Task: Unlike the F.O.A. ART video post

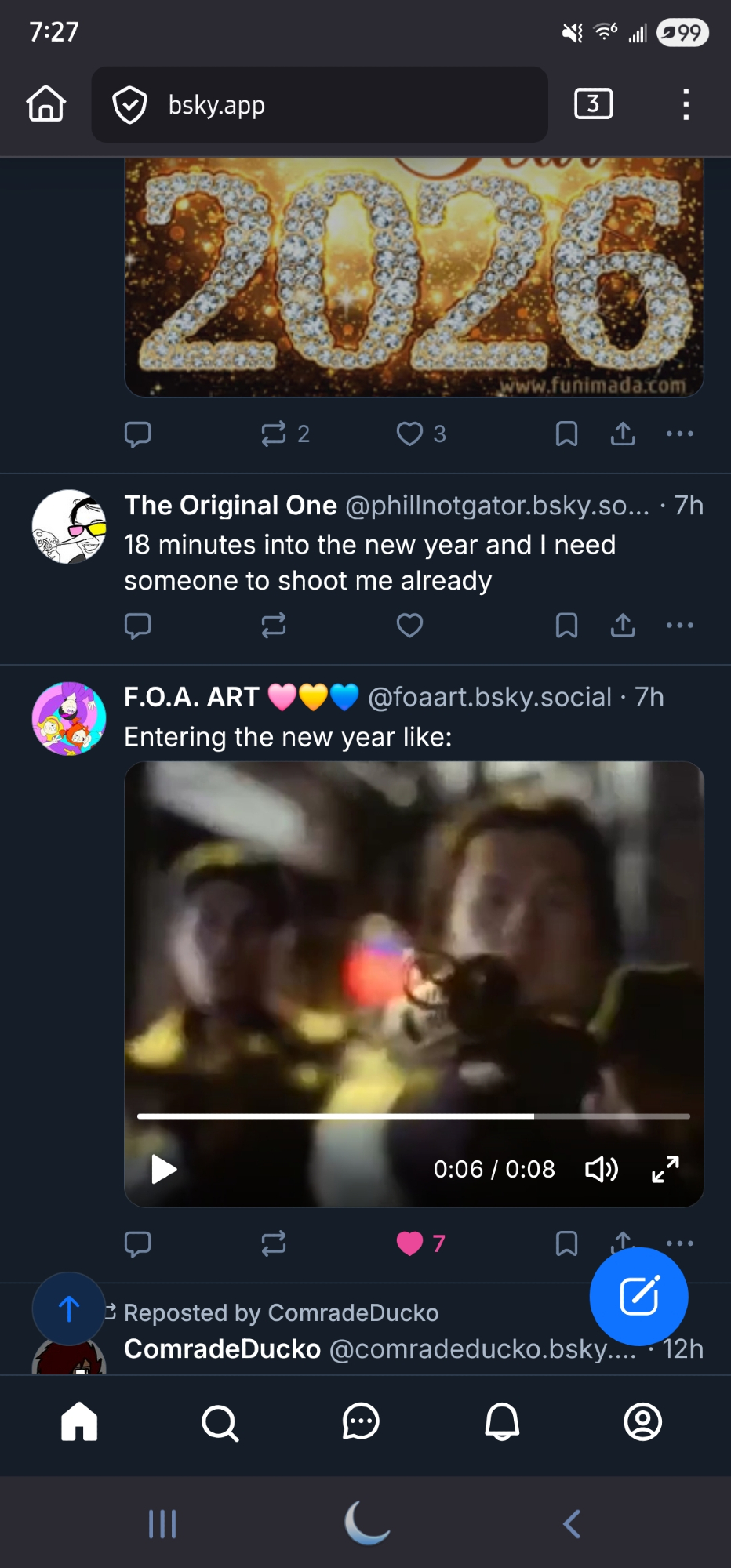Action: [x=410, y=1243]
